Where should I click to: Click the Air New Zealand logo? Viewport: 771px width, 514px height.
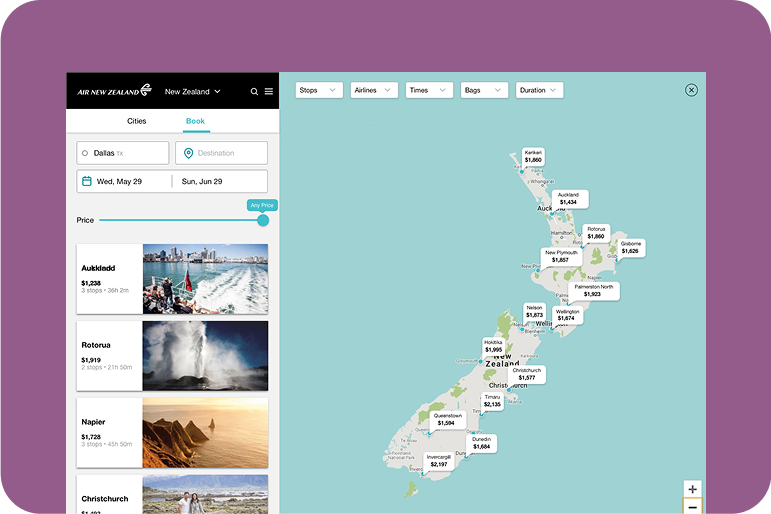click(114, 91)
